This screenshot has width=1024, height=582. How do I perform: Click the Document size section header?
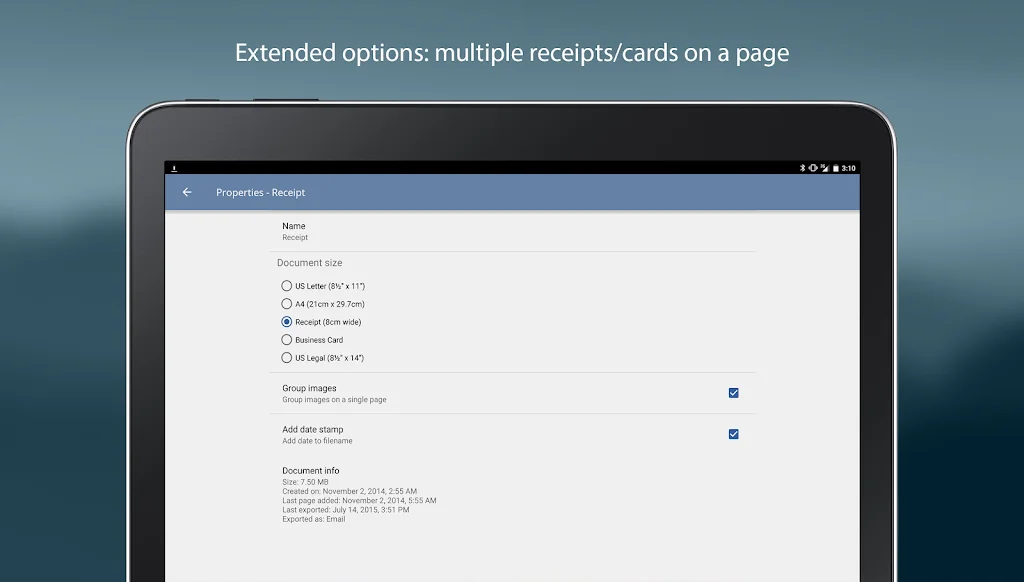pyautogui.click(x=309, y=263)
